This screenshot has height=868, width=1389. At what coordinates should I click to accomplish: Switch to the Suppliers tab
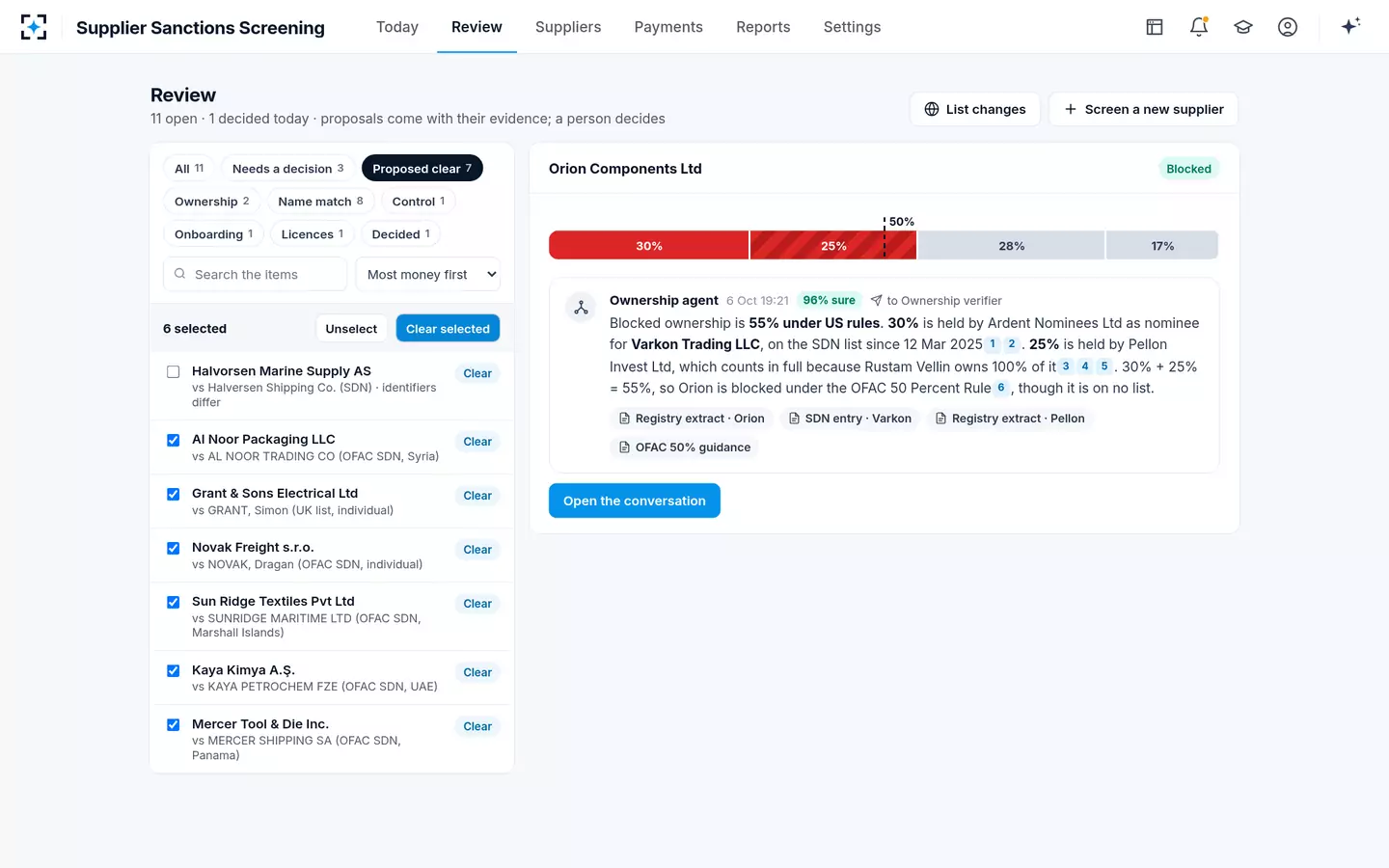tap(568, 27)
